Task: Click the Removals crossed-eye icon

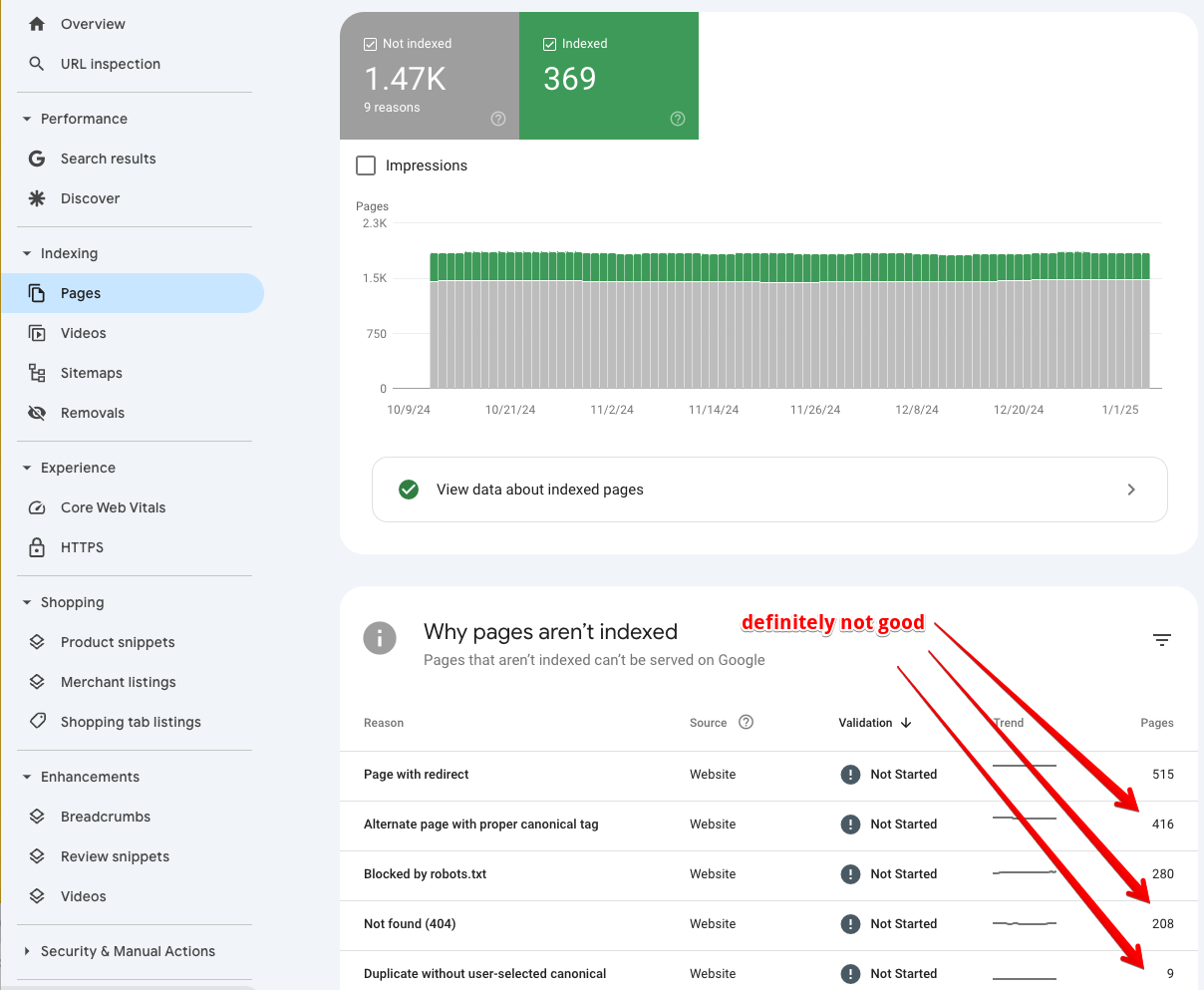Action: pos(37,413)
